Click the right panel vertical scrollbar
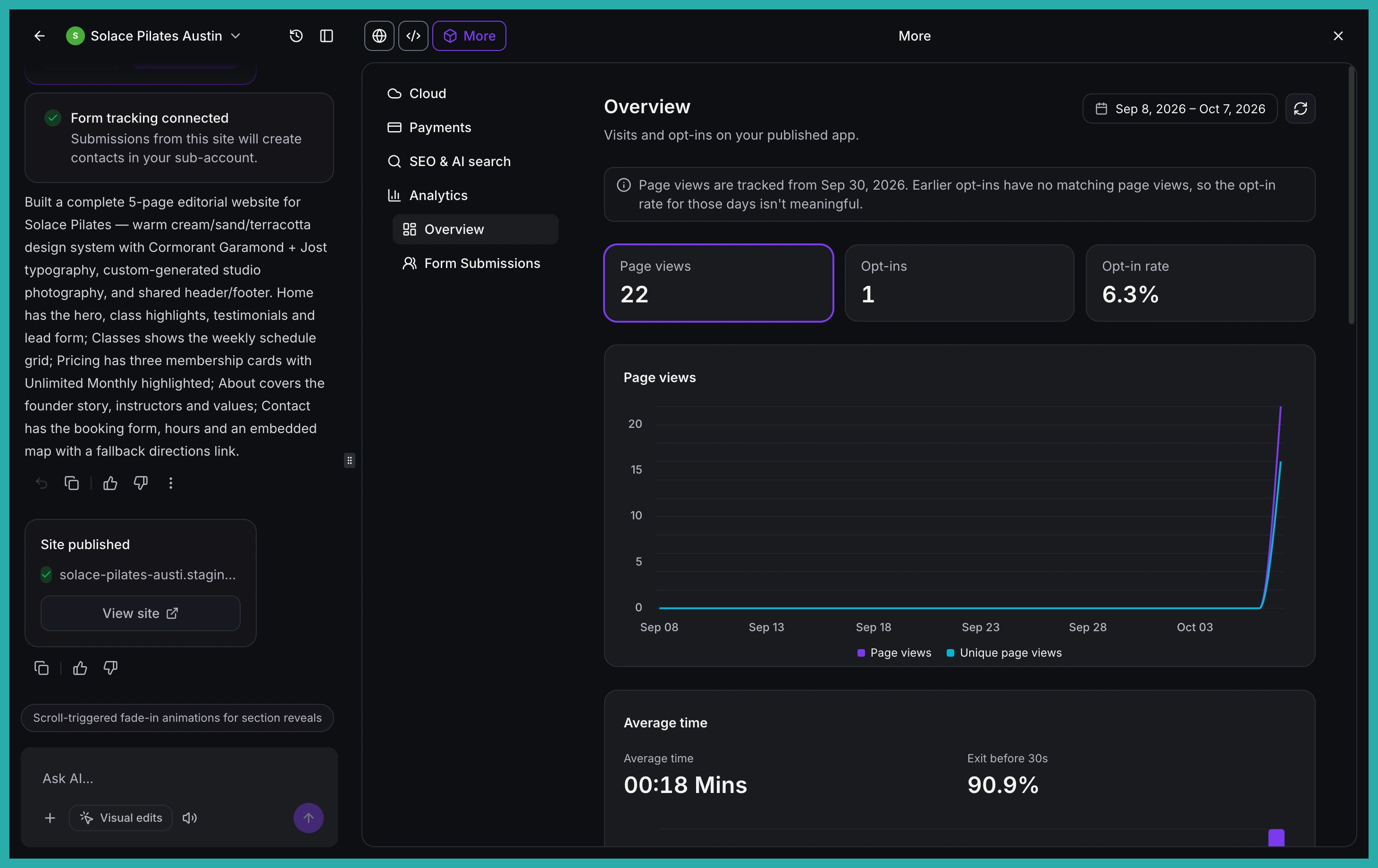Screen dimensions: 1378x868 1352,195
